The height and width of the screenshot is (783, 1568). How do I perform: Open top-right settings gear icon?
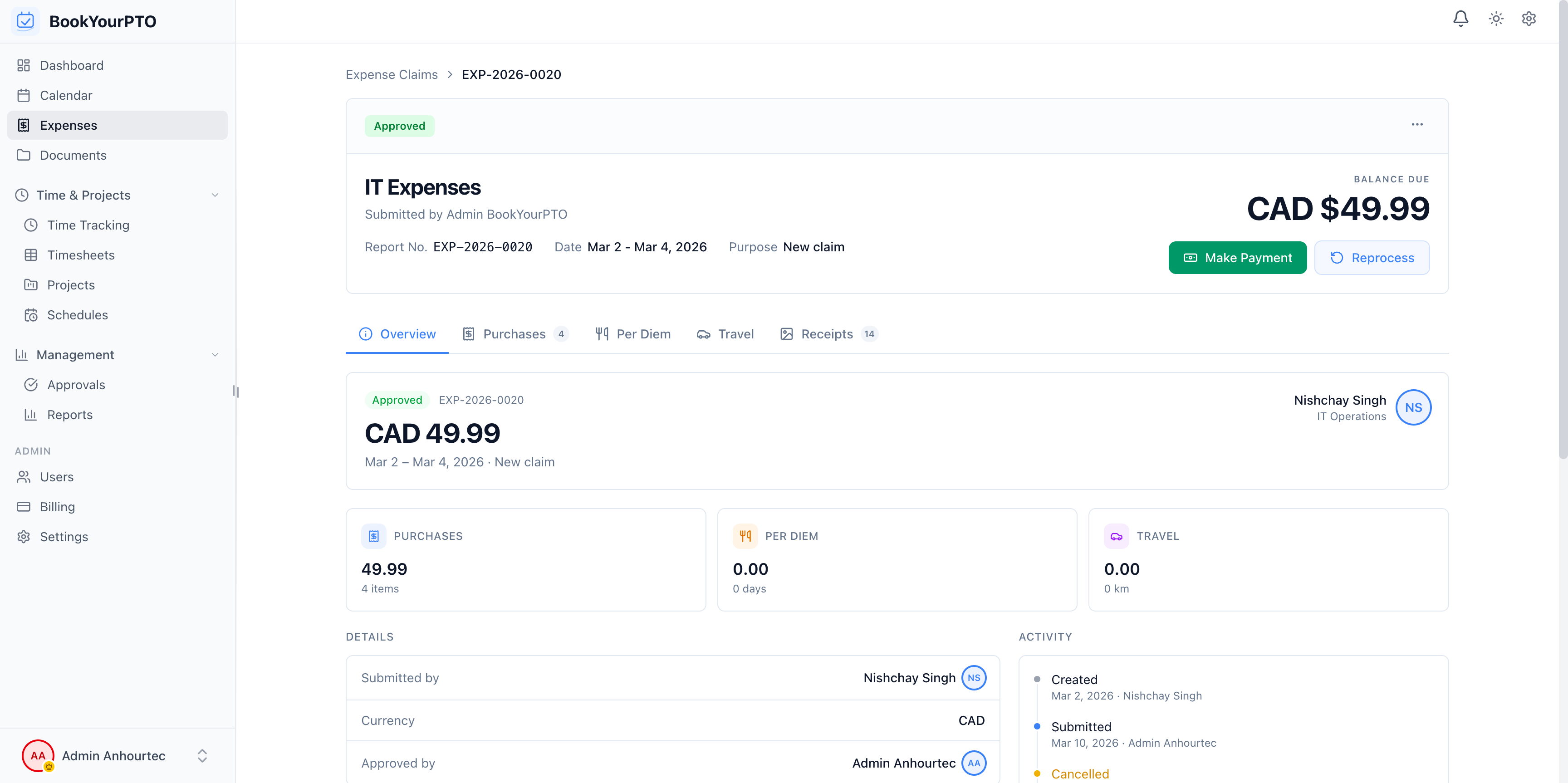(1529, 19)
